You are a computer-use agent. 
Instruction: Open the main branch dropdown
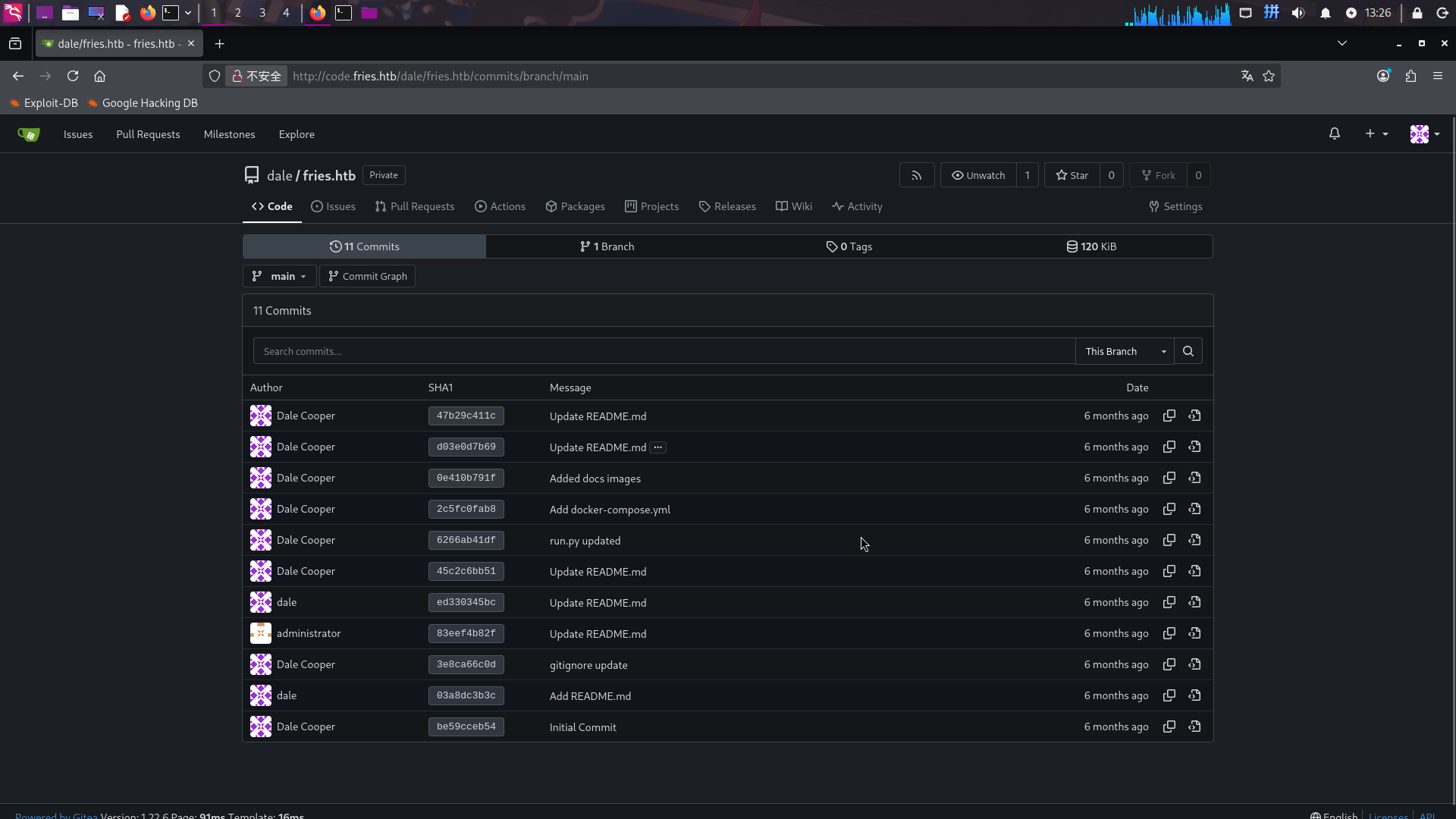click(x=279, y=276)
